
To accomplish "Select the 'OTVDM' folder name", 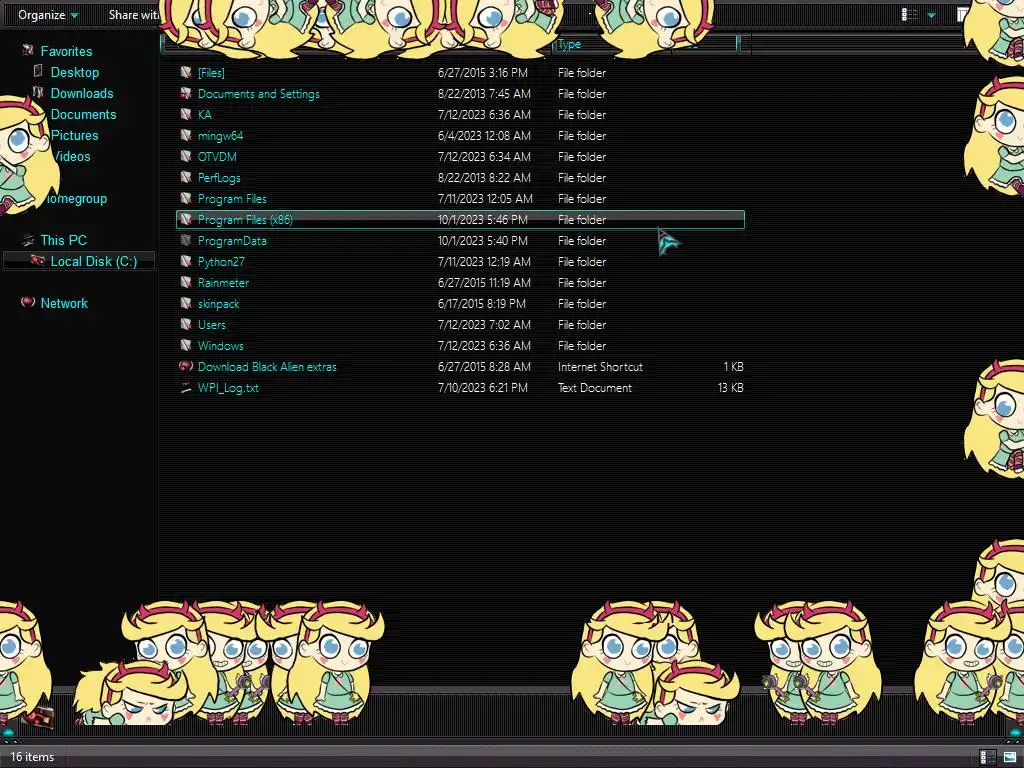I will pyautogui.click(x=217, y=157).
